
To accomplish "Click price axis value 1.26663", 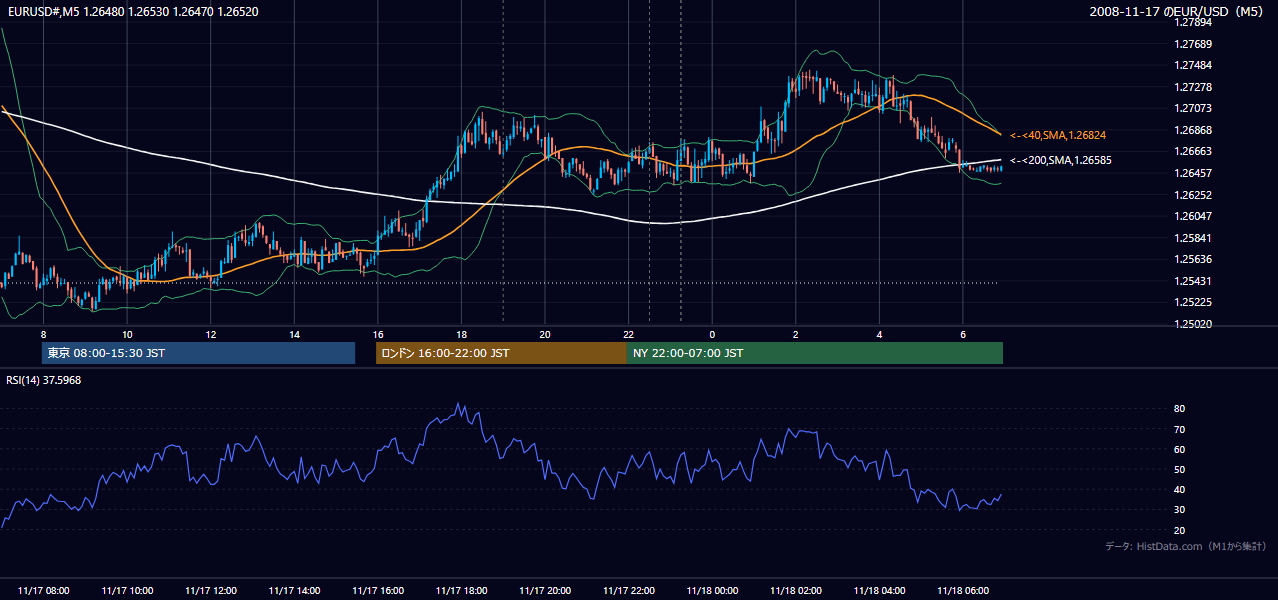I will point(1193,152).
